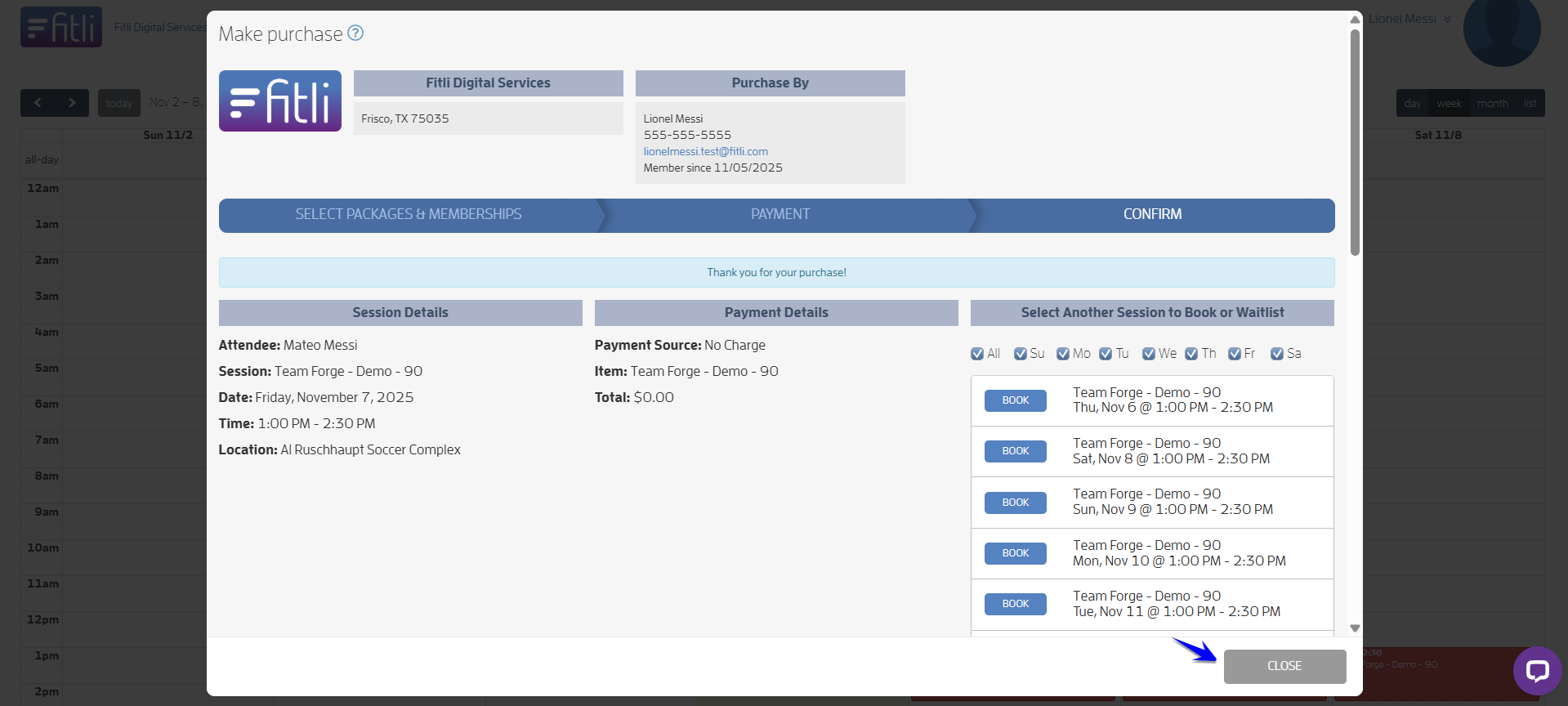Toggle the Su day filter checkbox

click(x=1021, y=354)
